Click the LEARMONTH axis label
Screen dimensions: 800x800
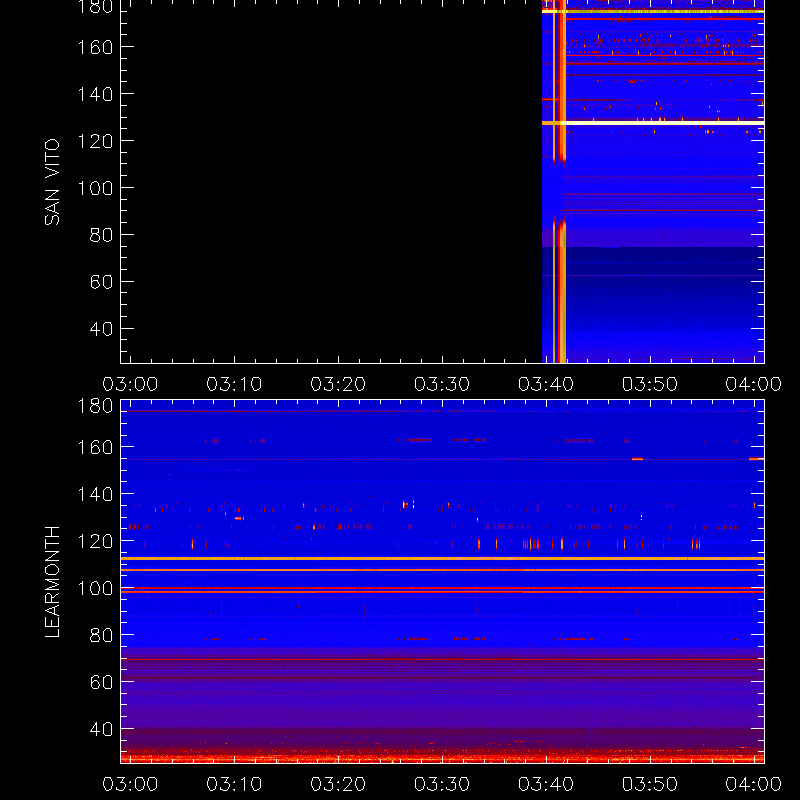pos(53,581)
